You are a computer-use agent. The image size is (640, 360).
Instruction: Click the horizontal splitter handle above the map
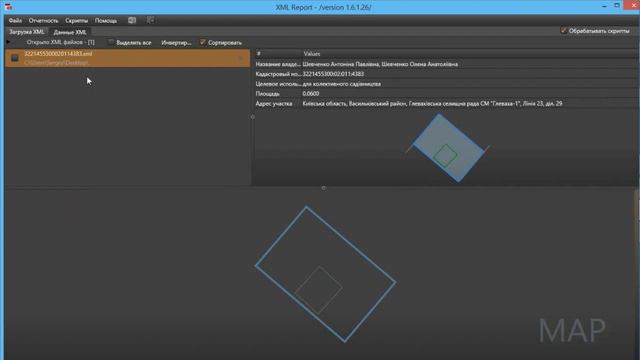324,188
